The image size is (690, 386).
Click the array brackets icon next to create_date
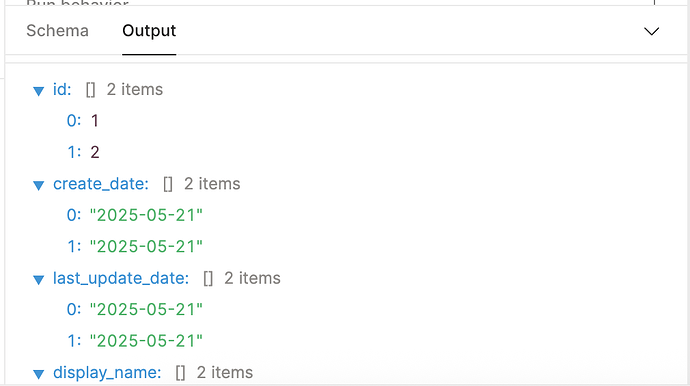pyautogui.click(x=168, y=184)
